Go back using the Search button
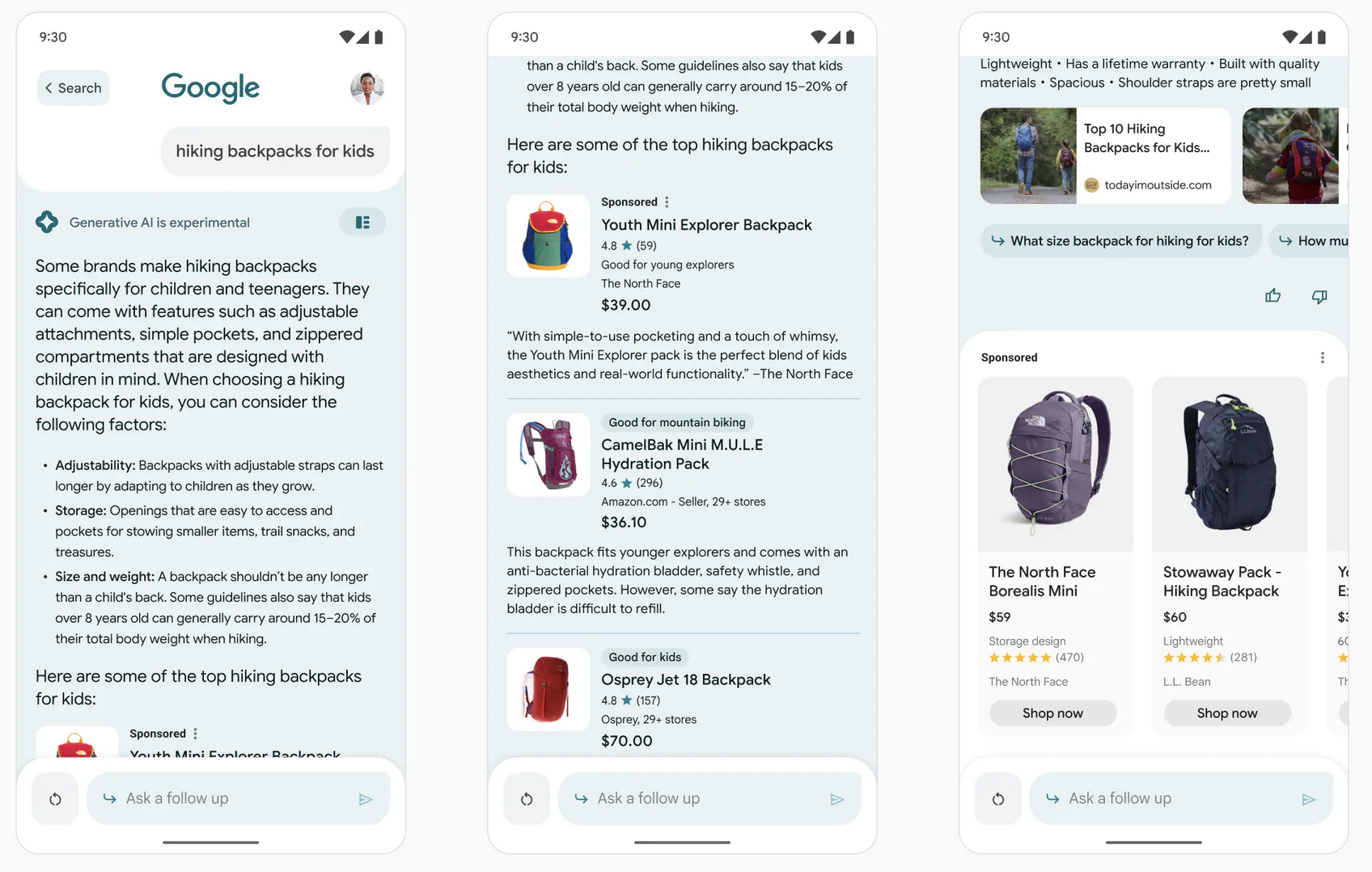 pyautogui.click(x=74, y=88)
